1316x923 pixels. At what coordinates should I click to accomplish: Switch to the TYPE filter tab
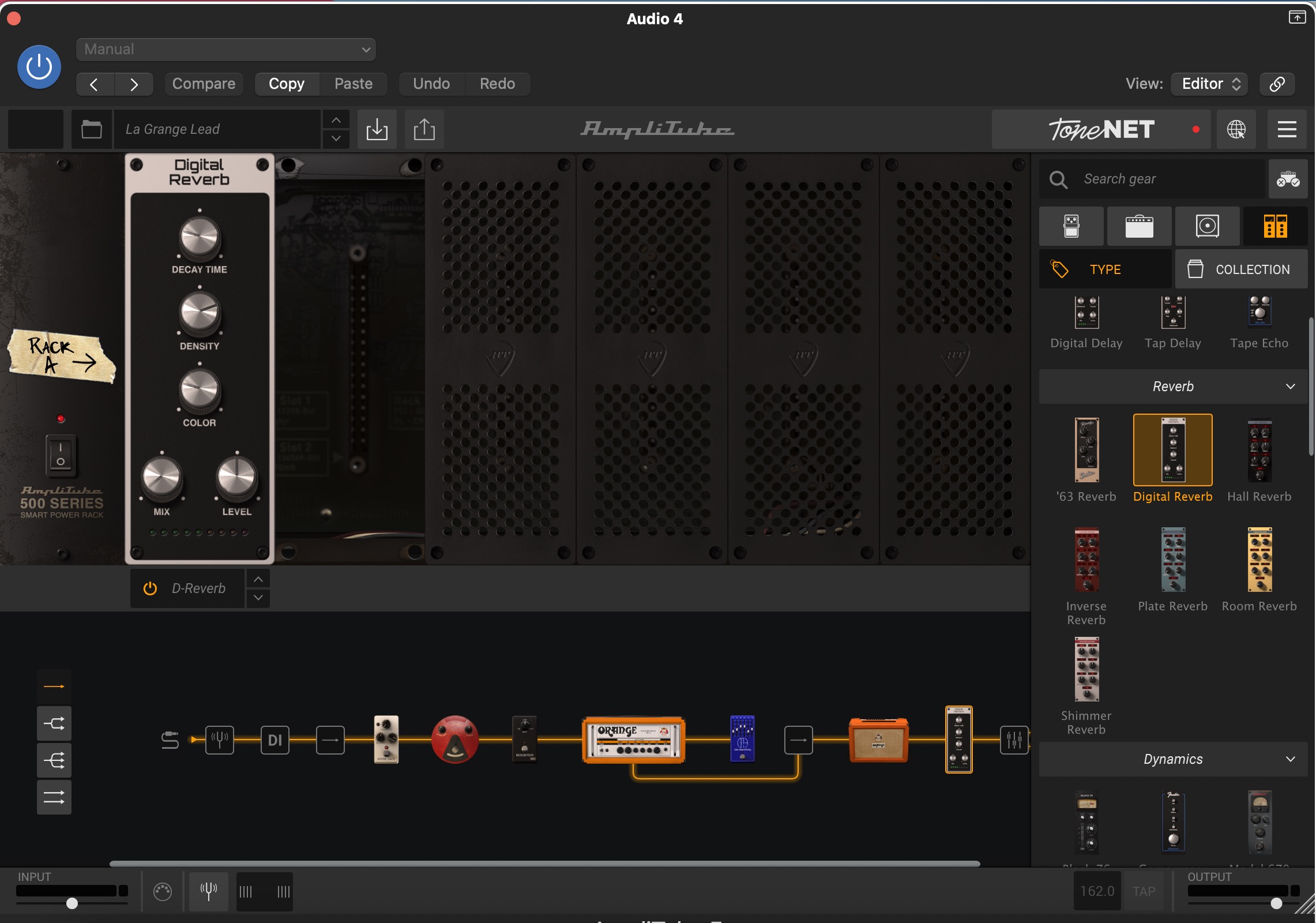point(1106,269)
